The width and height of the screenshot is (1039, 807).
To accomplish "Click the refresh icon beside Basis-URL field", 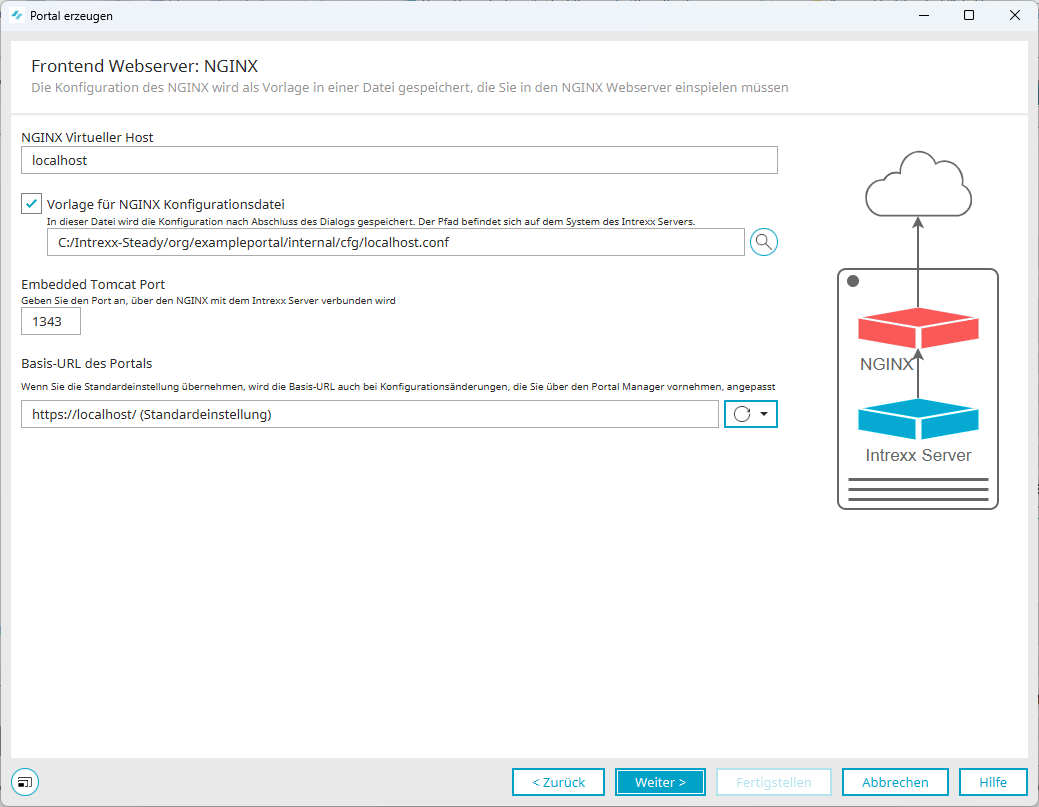I will point(742,414).
